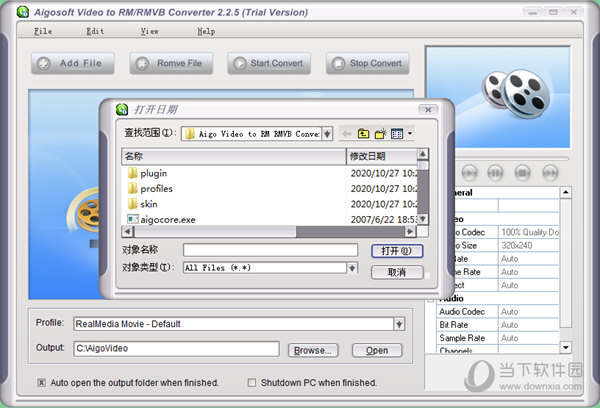600x408 pixels.
Task: Create new folder in file dialog
Action: 380,134
